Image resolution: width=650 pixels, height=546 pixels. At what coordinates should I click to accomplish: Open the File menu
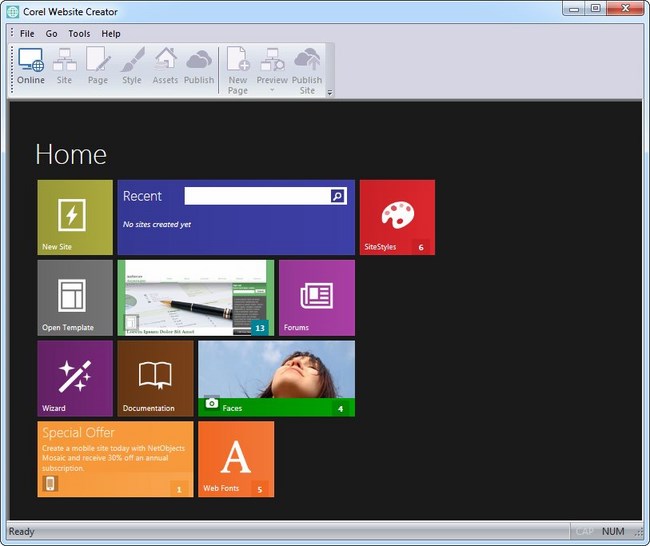pyautogui.click(x=27, y=34)
